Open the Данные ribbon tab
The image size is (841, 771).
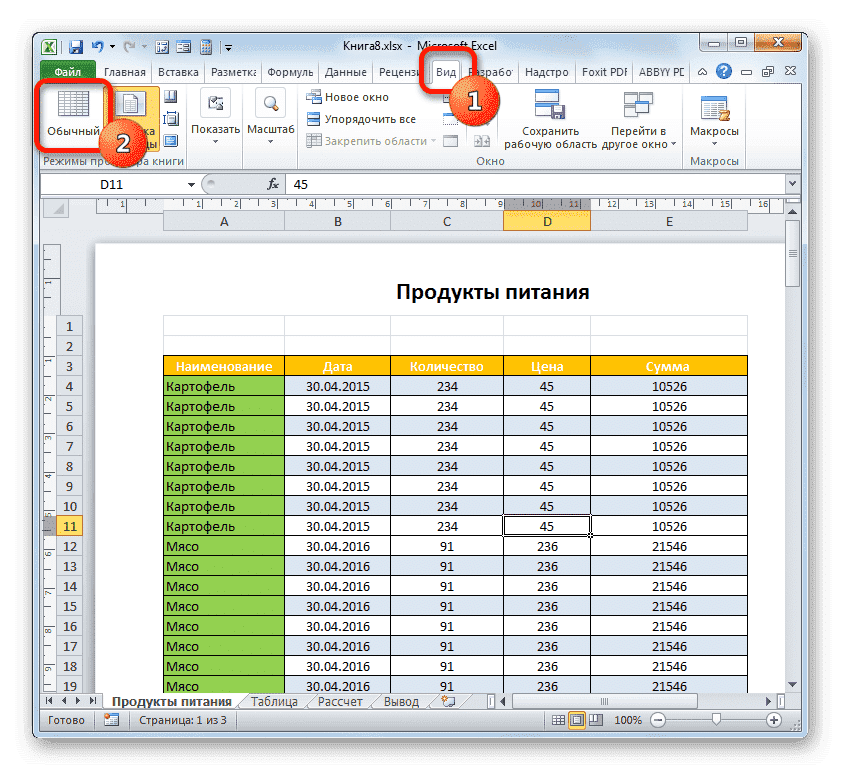click(345, 72)
